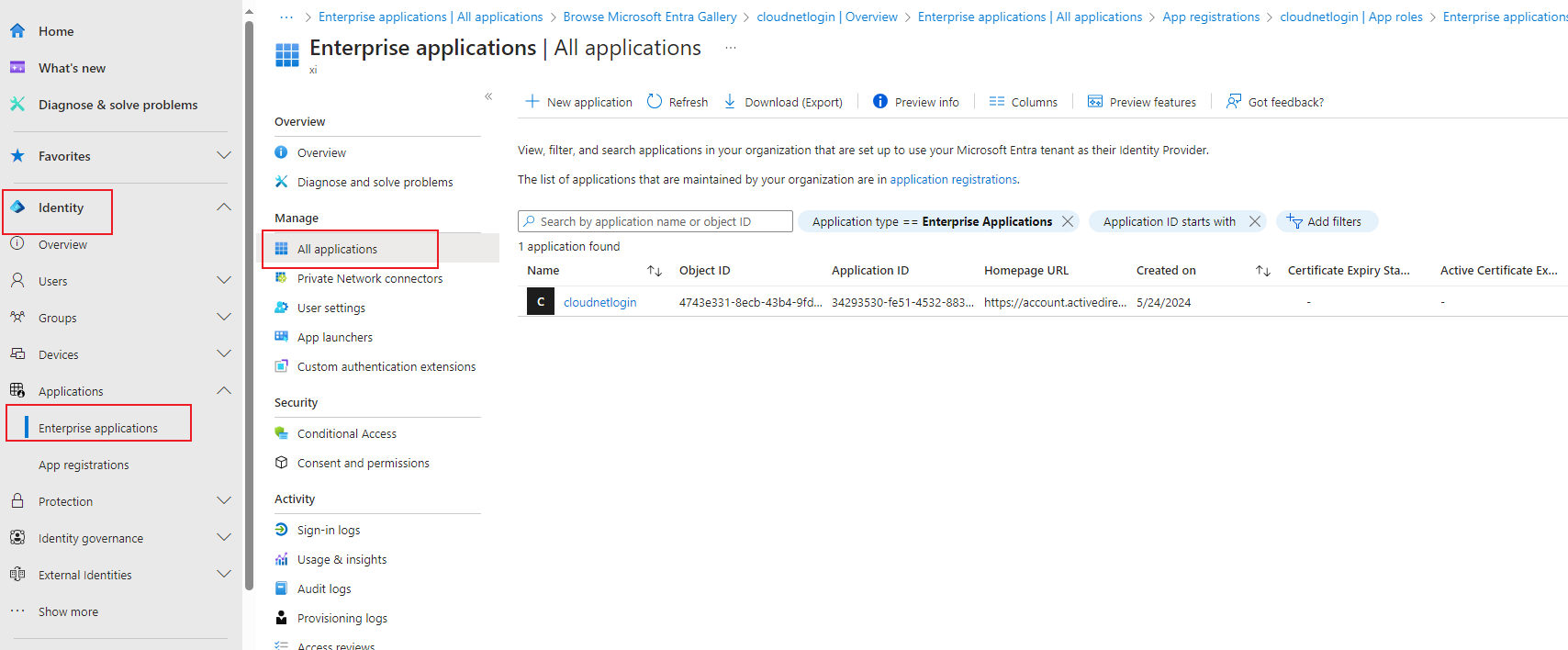
Task: Click the Provisioning logs icon
Action: tap(282, 618)
